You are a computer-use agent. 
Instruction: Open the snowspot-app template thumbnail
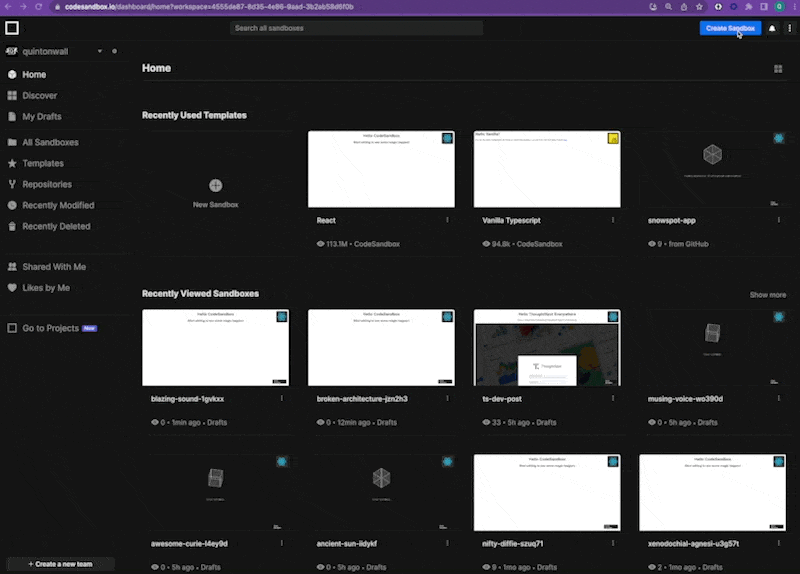coord(712,169)
